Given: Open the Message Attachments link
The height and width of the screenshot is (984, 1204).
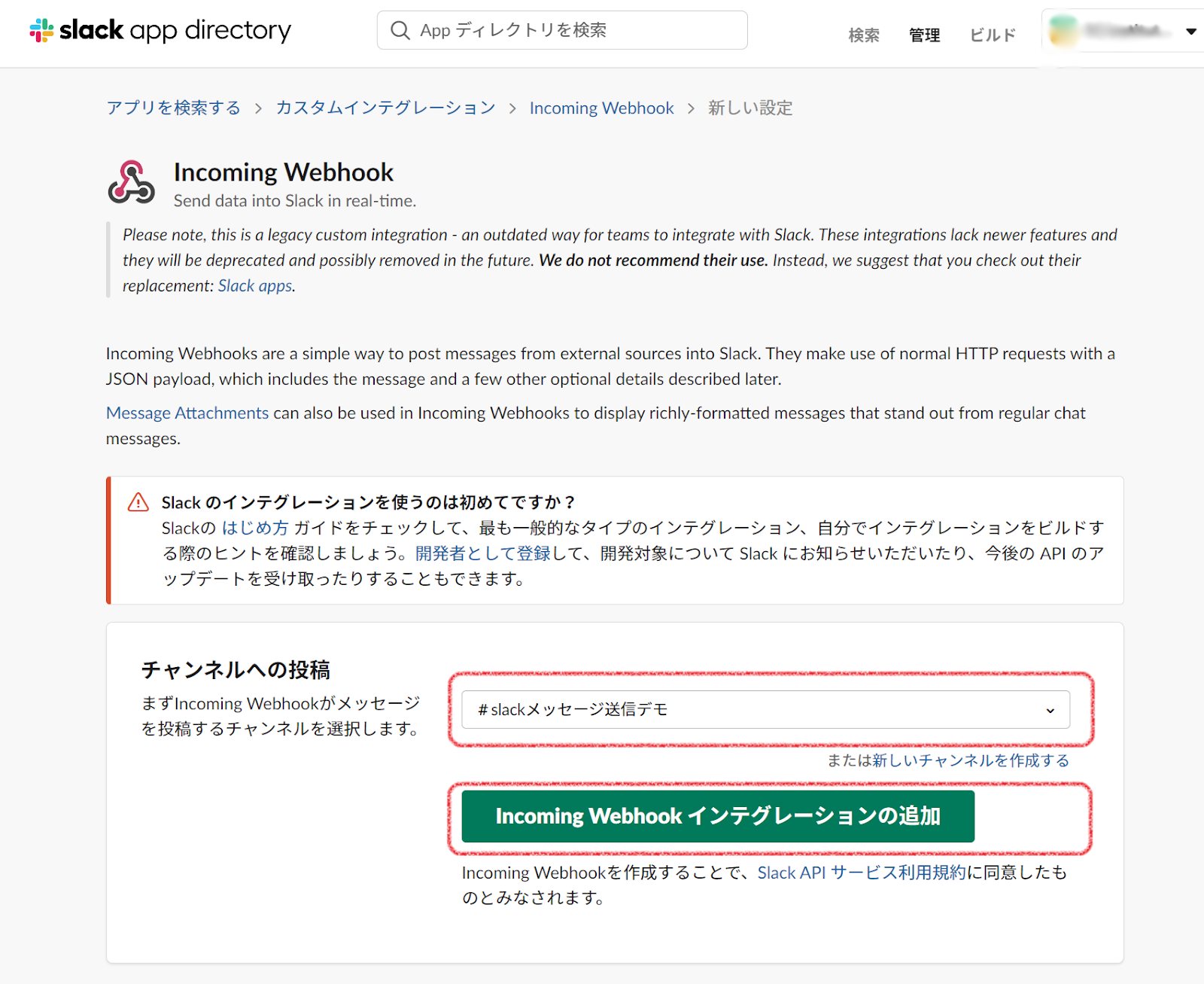Looking at the screenshot, I should (187, 413).
